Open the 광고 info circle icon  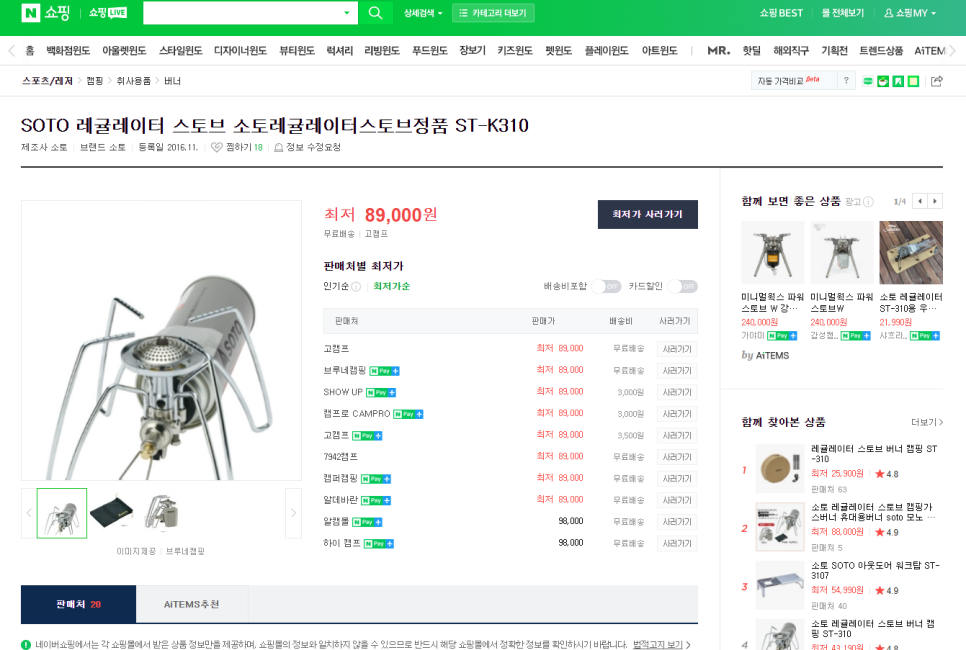tap(868, 201)
